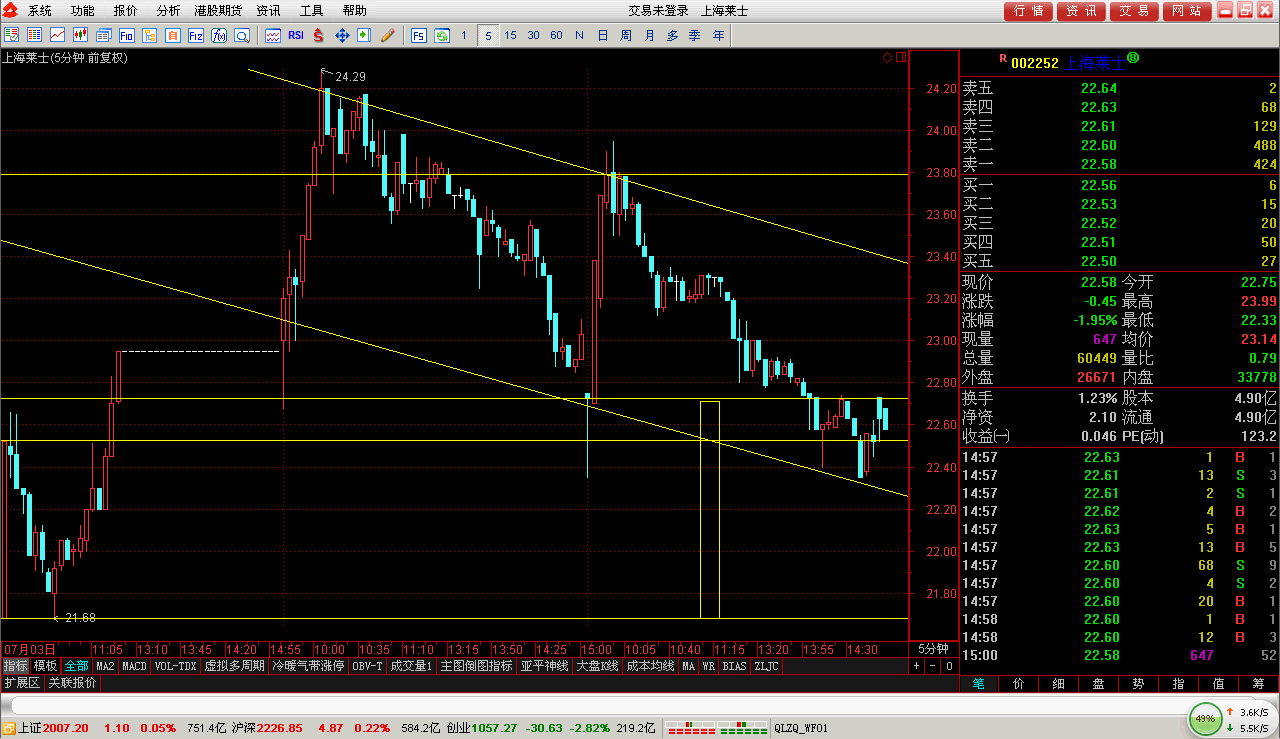Image resolution: width=1280 pixels, height=739 pixels.
Task: Switch to 筹 tab in side panel
Action: point(1259,684)
